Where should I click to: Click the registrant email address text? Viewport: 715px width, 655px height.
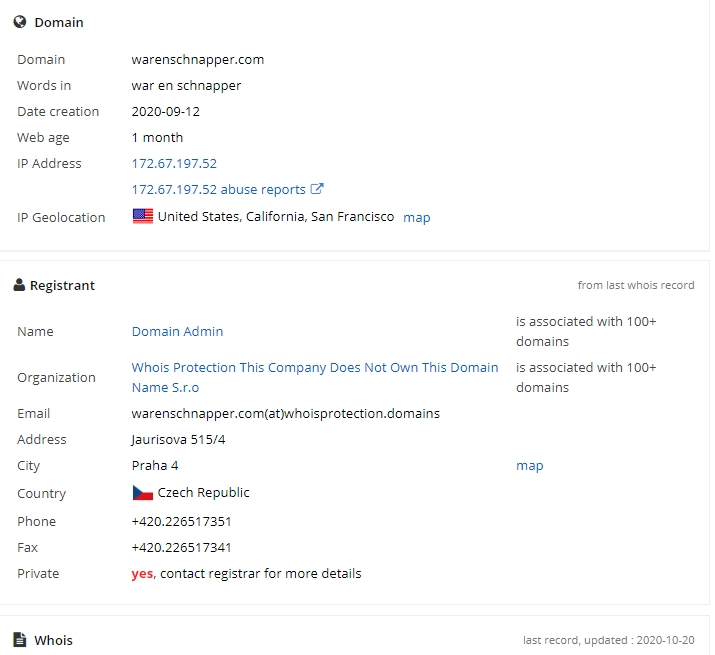click(286, 413)
